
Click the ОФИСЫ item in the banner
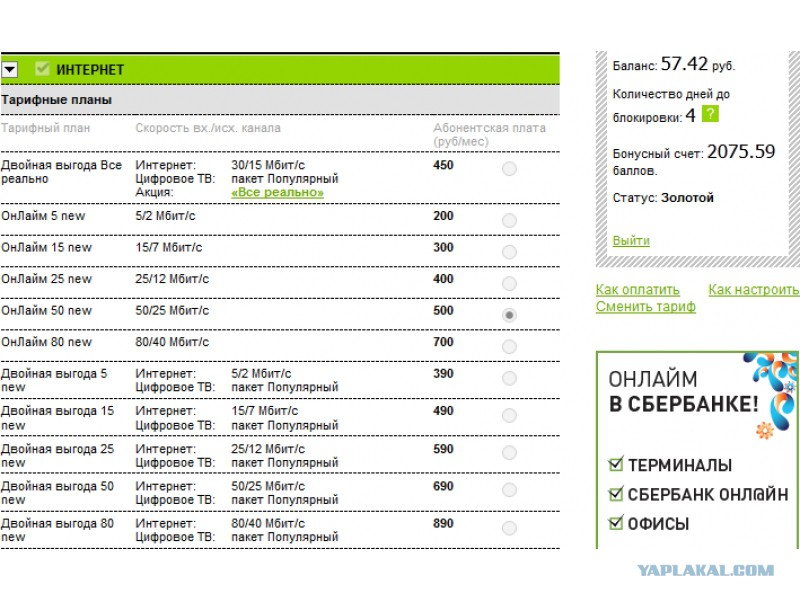click(x=658, y=524)
